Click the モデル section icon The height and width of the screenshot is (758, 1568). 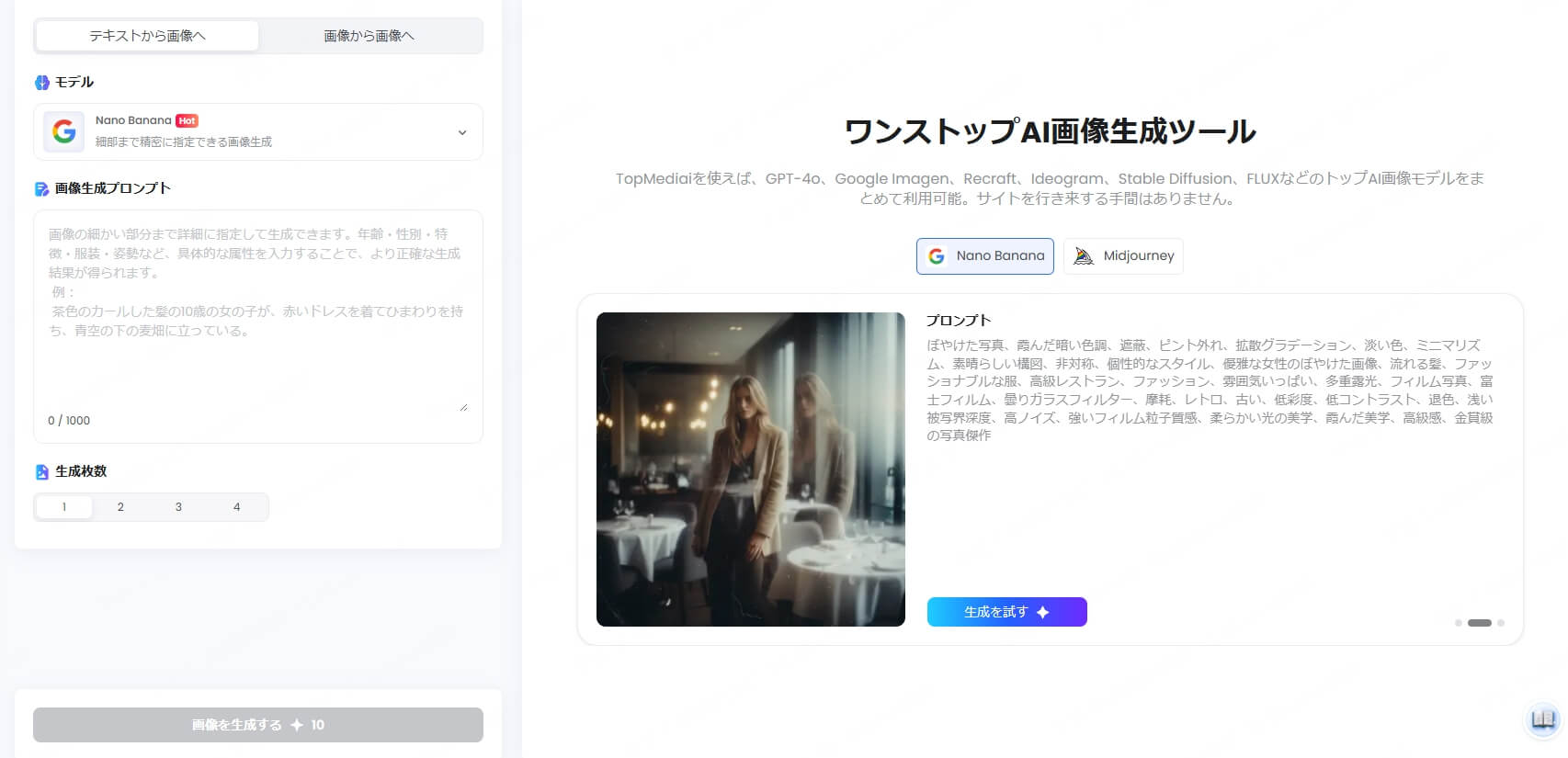click(41, 83)
